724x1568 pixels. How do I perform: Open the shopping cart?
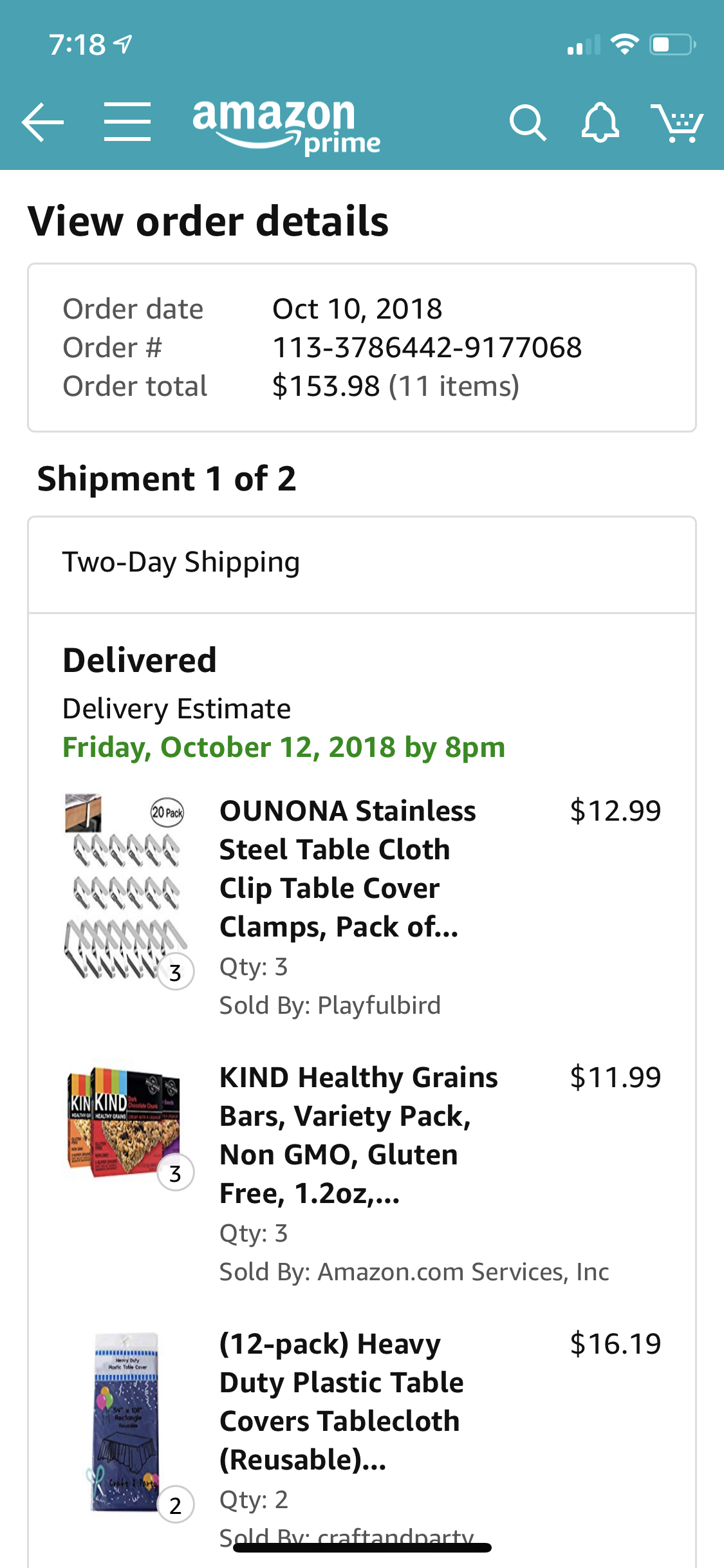click(x=677, y=122)
